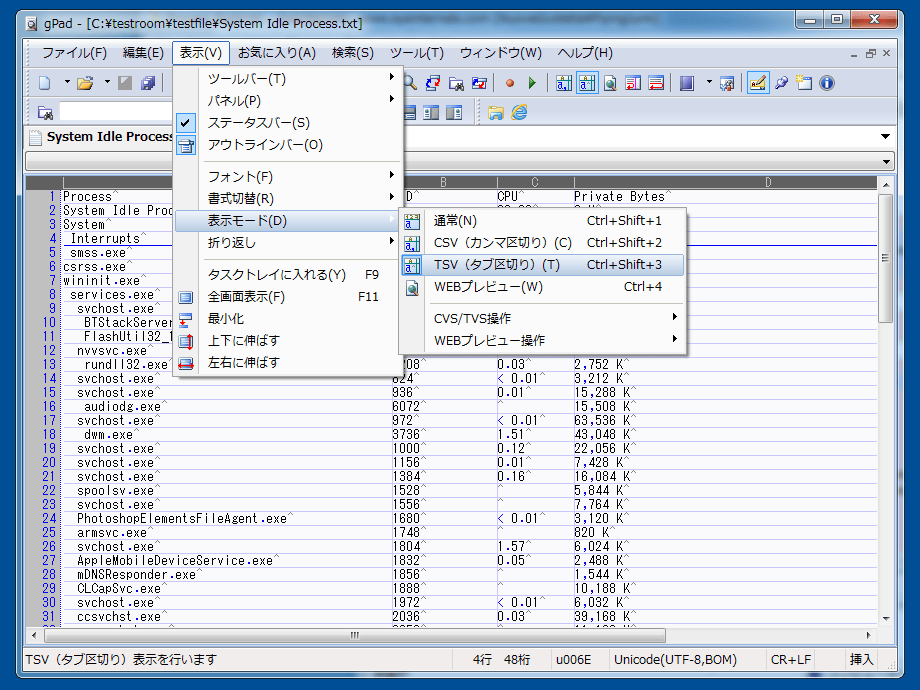Expand the パネル(P) submenu
The width and height of the screenshot is (920, 690).
[289, 100]
